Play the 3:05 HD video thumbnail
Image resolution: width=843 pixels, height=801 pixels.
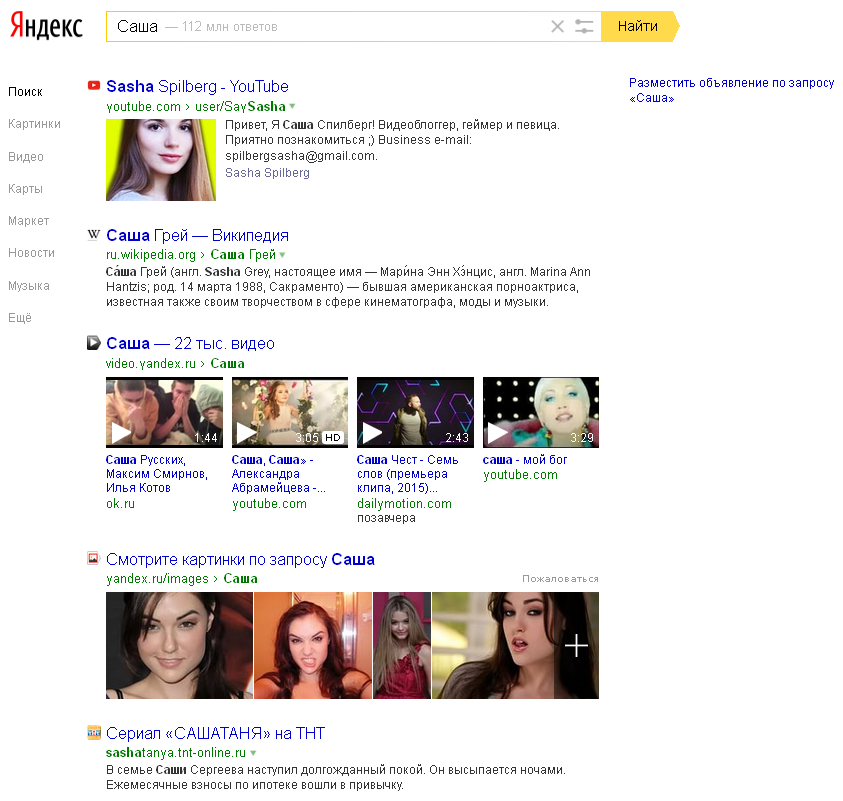290,412
